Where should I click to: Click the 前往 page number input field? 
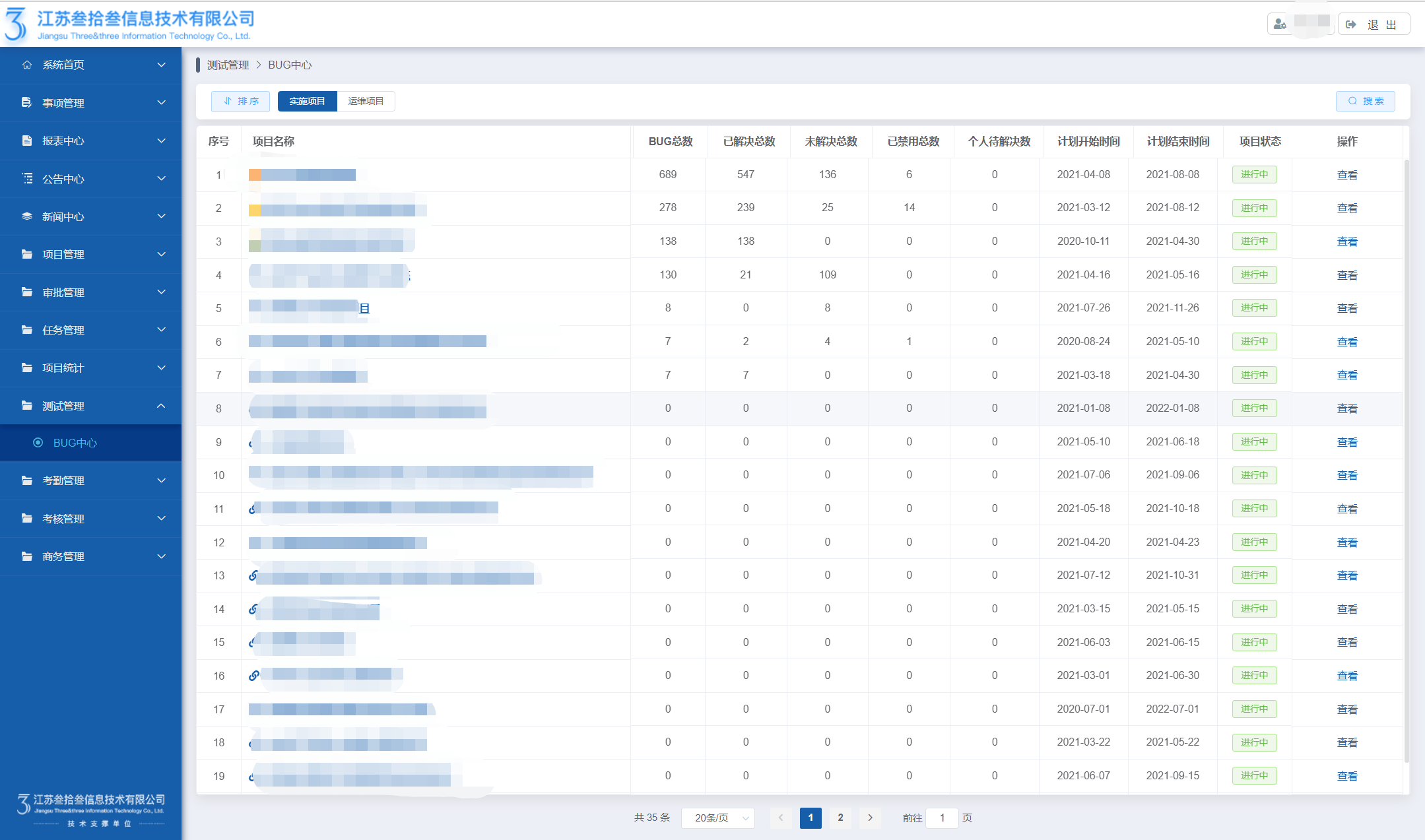[942, 818]
